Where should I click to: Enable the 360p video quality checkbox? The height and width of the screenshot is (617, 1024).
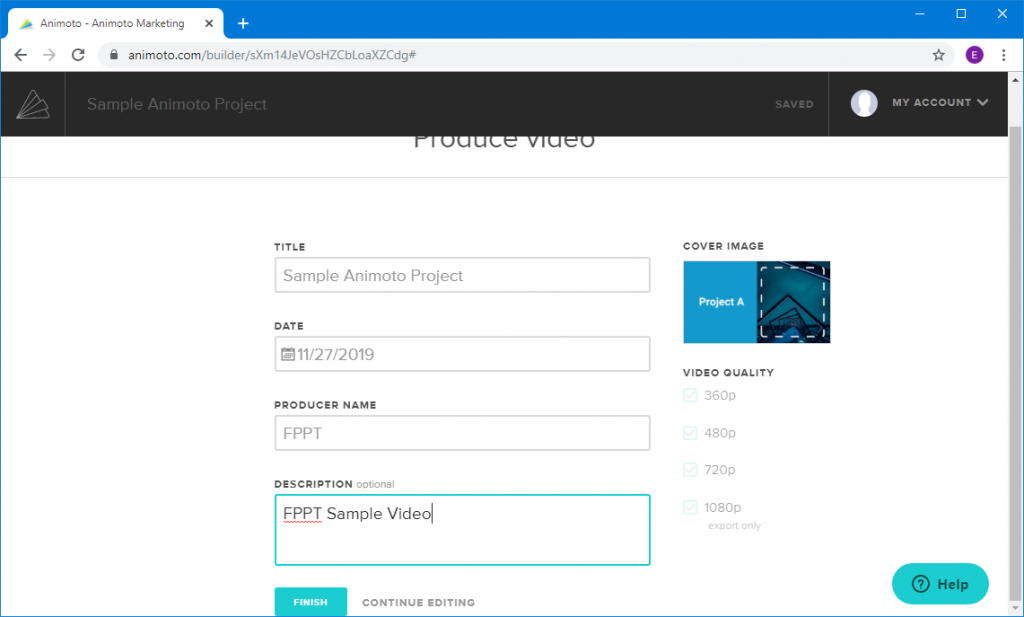[689, 395]
